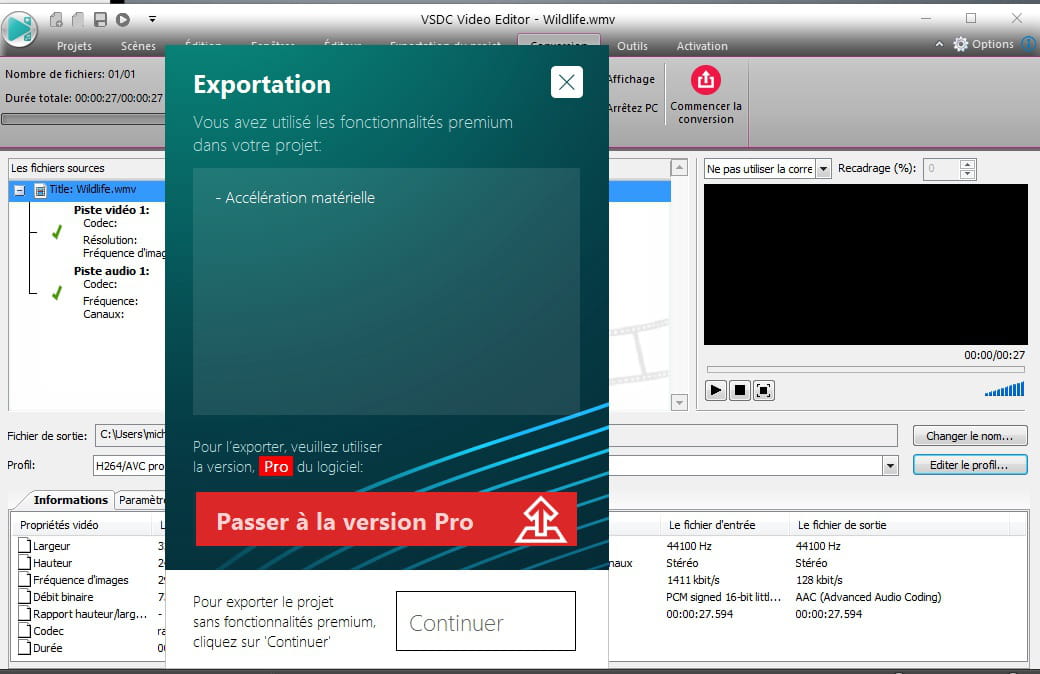Click the source list scroll-down arrow
Screen dimensions: 1040x674
tap(679, 402)
